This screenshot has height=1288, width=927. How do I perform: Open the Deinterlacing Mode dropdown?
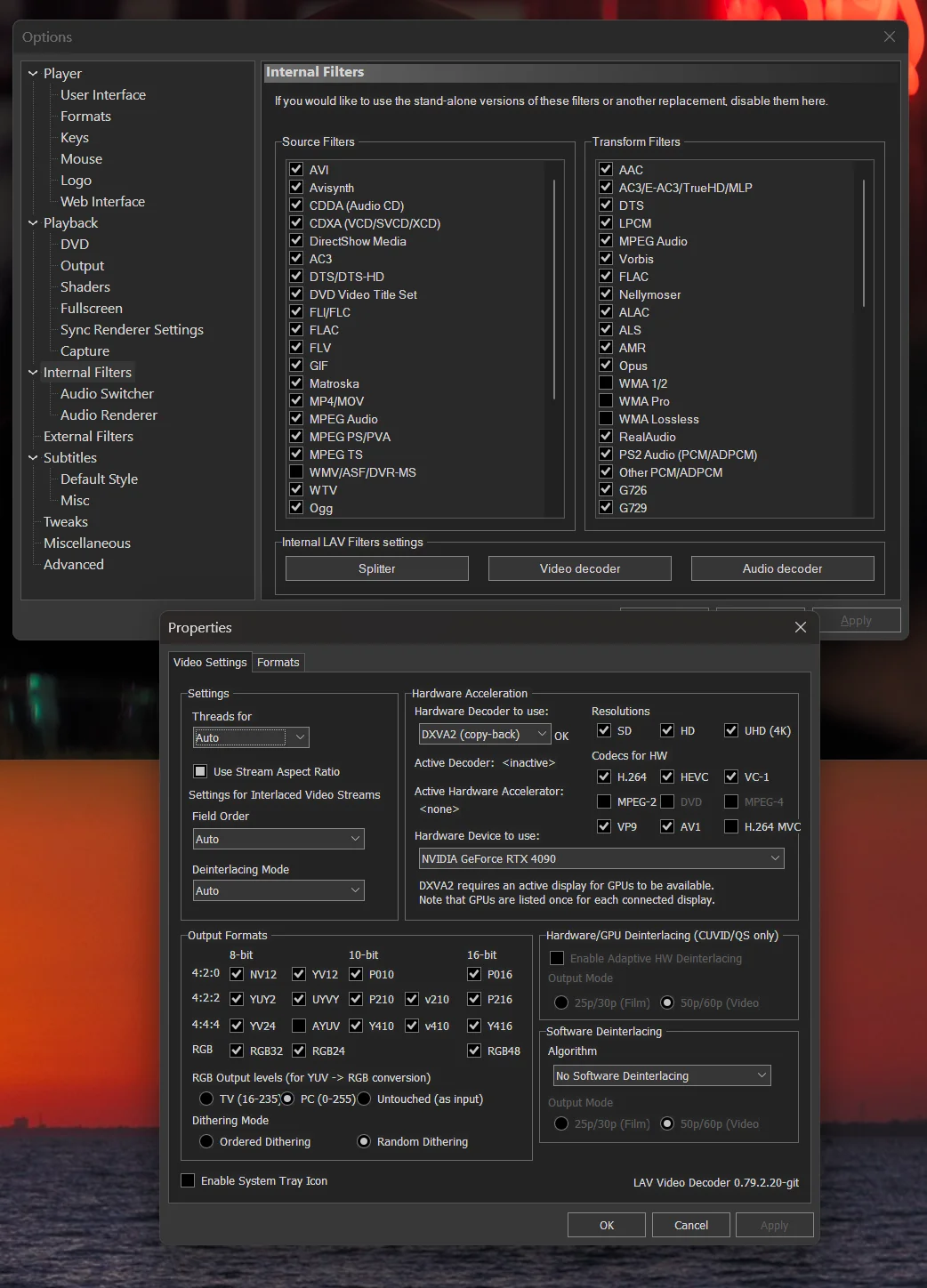point(278,890)
